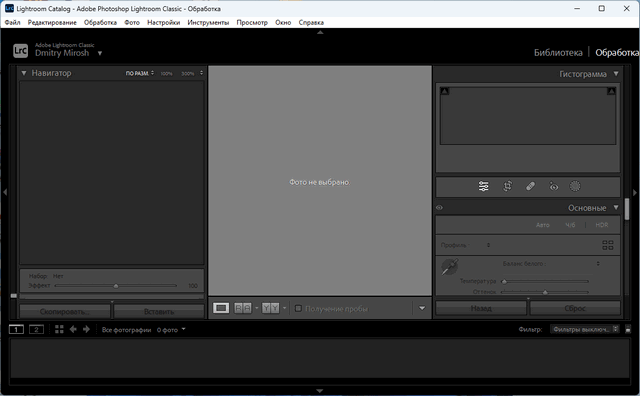Switch to the Обработка module
640x396 pixels.
point(617,53)
